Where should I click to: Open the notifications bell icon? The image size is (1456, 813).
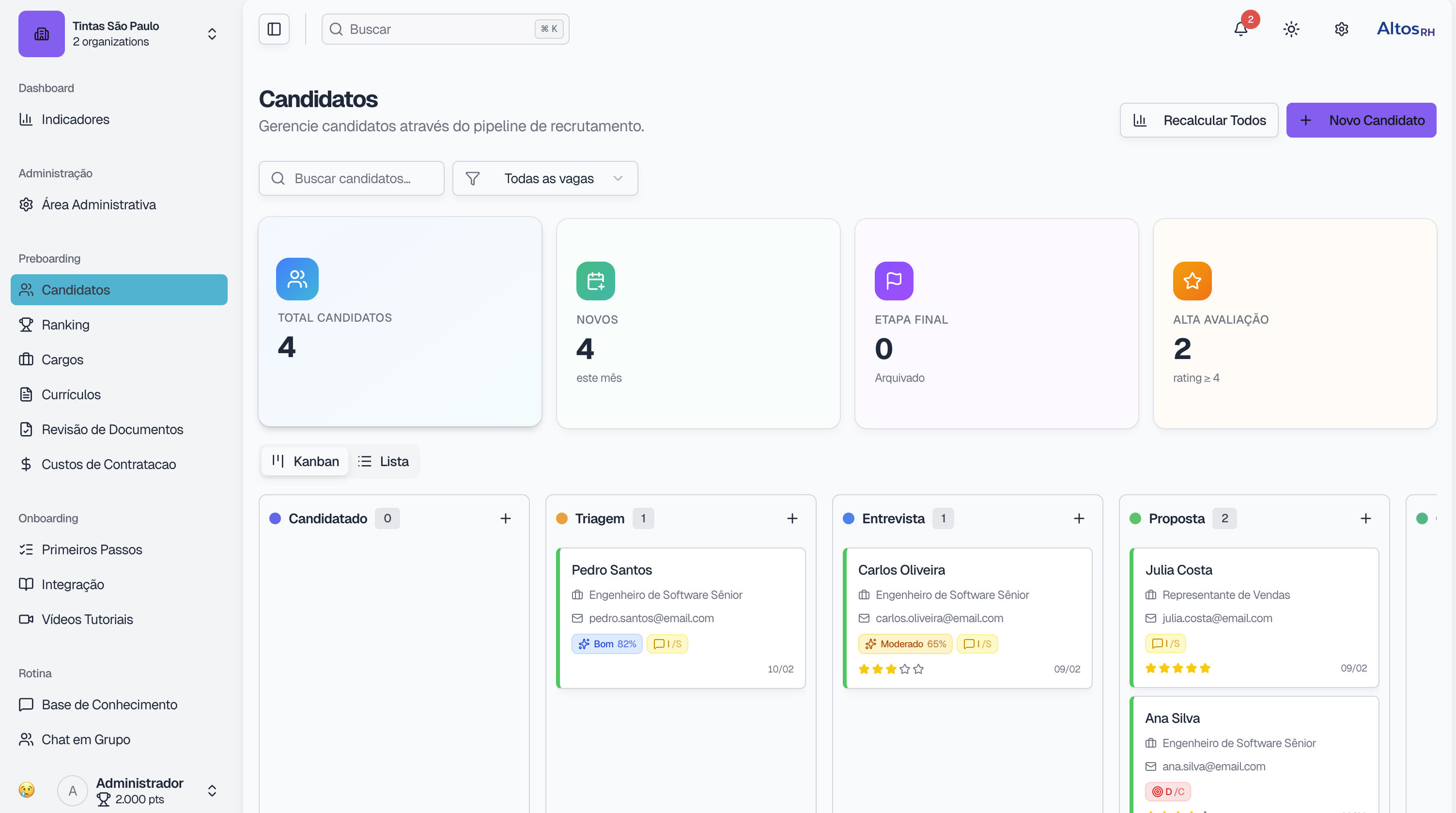click(x=1241, y=30)
